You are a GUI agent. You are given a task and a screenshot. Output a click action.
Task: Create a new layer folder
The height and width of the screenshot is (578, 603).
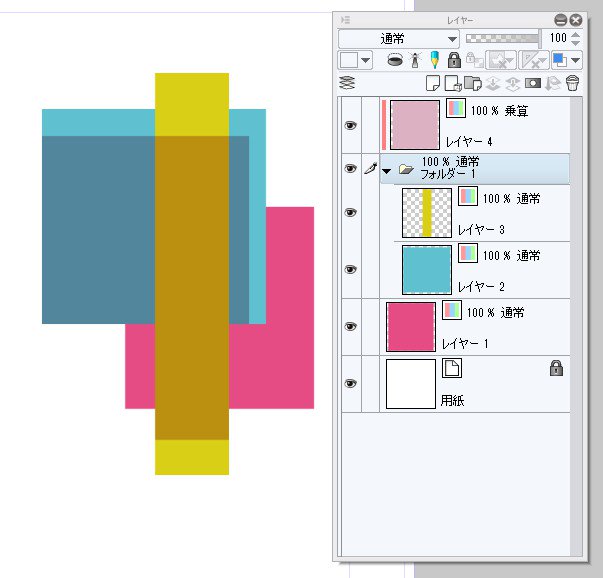[x=473, y=83]
